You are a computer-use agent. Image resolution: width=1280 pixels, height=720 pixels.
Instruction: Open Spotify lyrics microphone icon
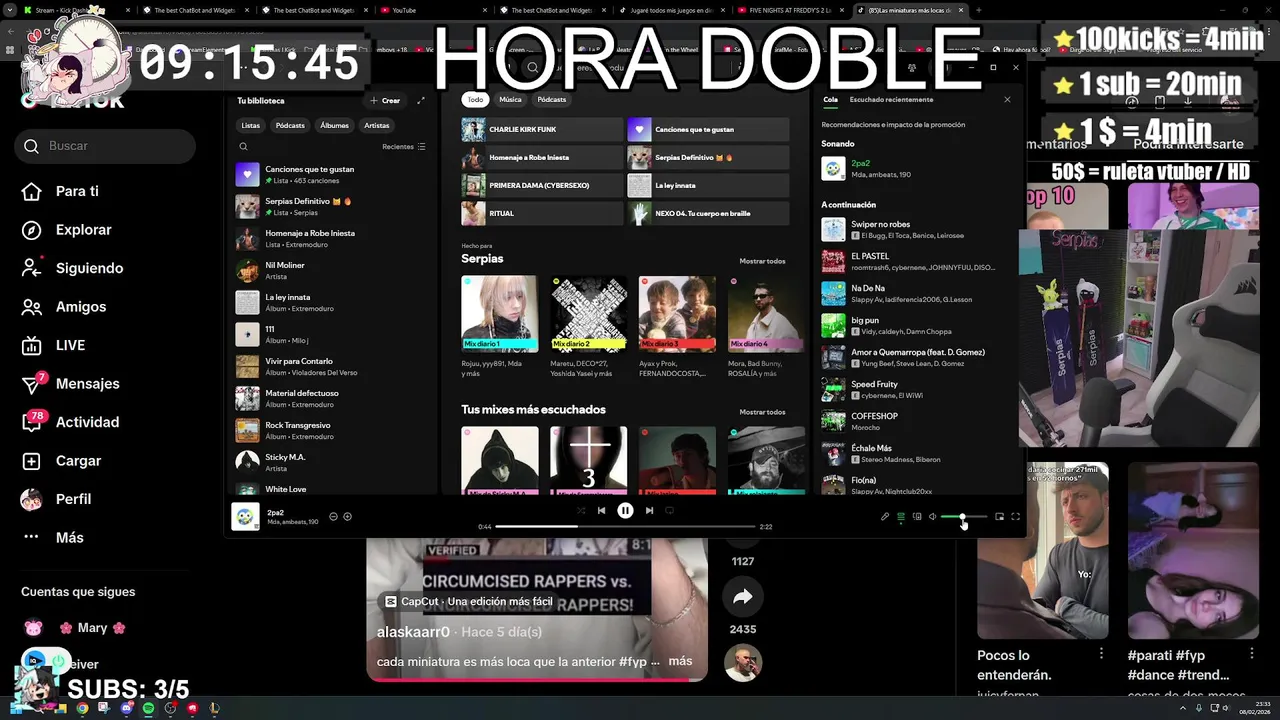(885, 516)
